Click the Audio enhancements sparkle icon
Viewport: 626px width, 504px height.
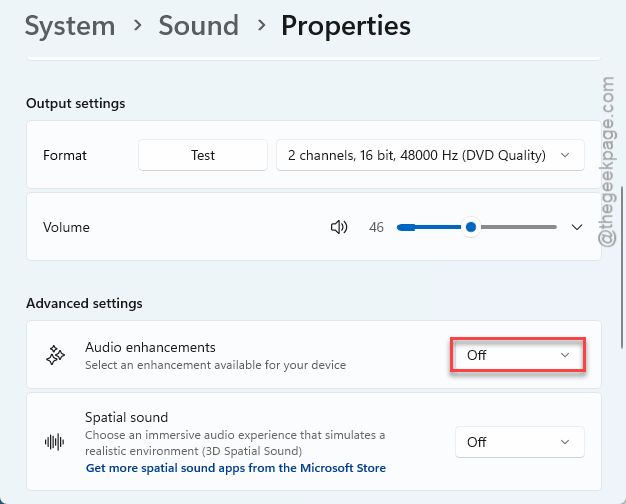(55, 355)
